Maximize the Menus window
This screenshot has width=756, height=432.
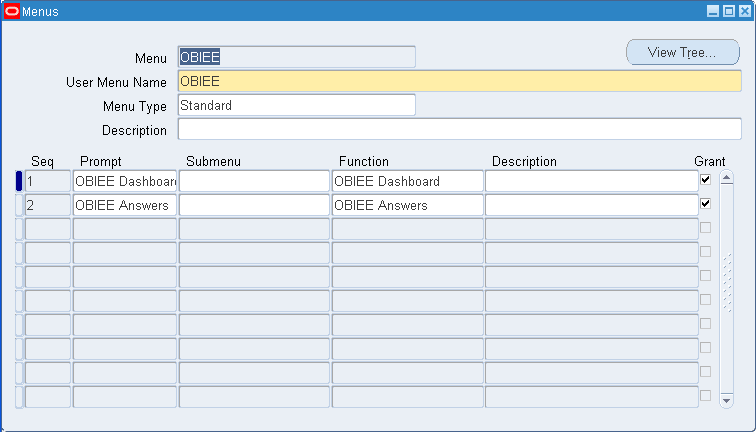coord(729,11)
